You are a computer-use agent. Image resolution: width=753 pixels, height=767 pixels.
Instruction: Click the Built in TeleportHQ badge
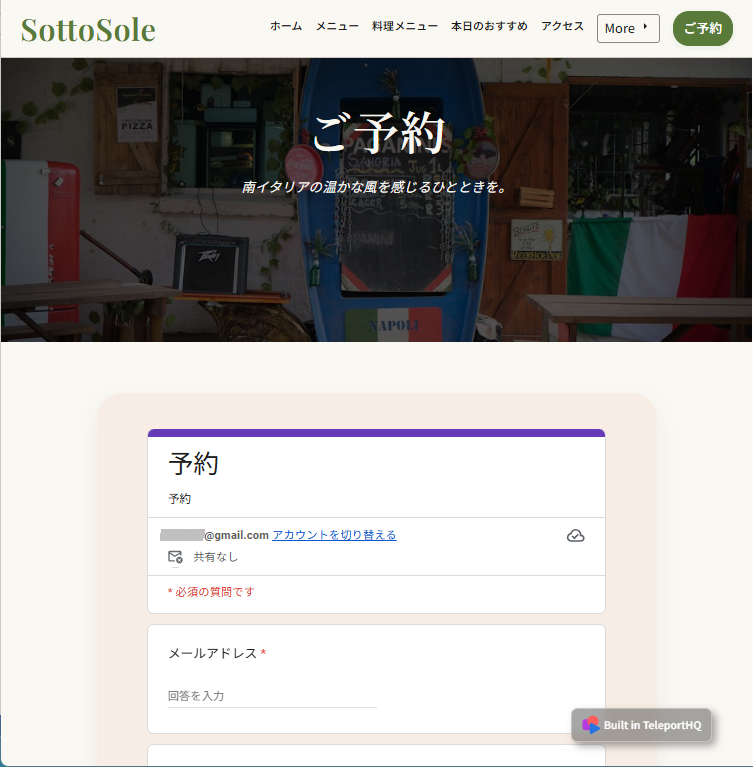(x=641, y=725)
